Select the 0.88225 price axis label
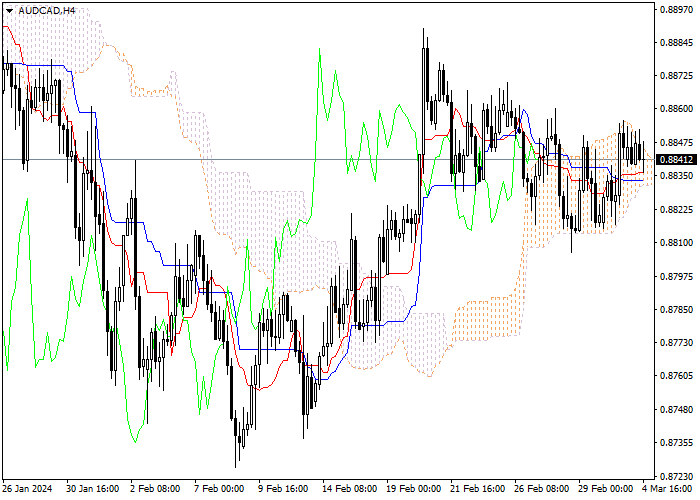The width and height of the screenshot is (700, 500). (x=676, y=209)
